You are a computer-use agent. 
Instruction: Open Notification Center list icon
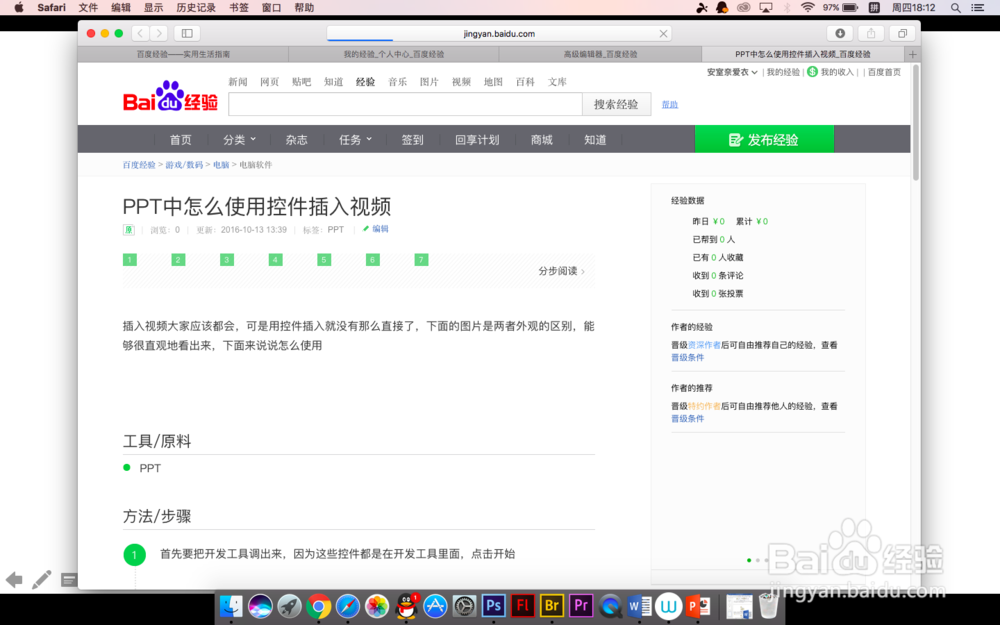pyautogui.click(x=977, y=8)
